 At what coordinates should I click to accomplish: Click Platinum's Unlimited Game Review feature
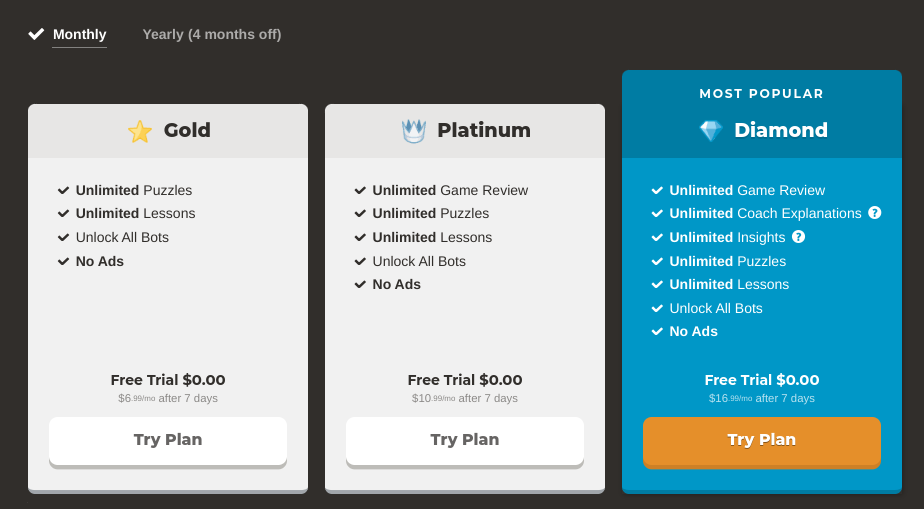click(450, 190)
